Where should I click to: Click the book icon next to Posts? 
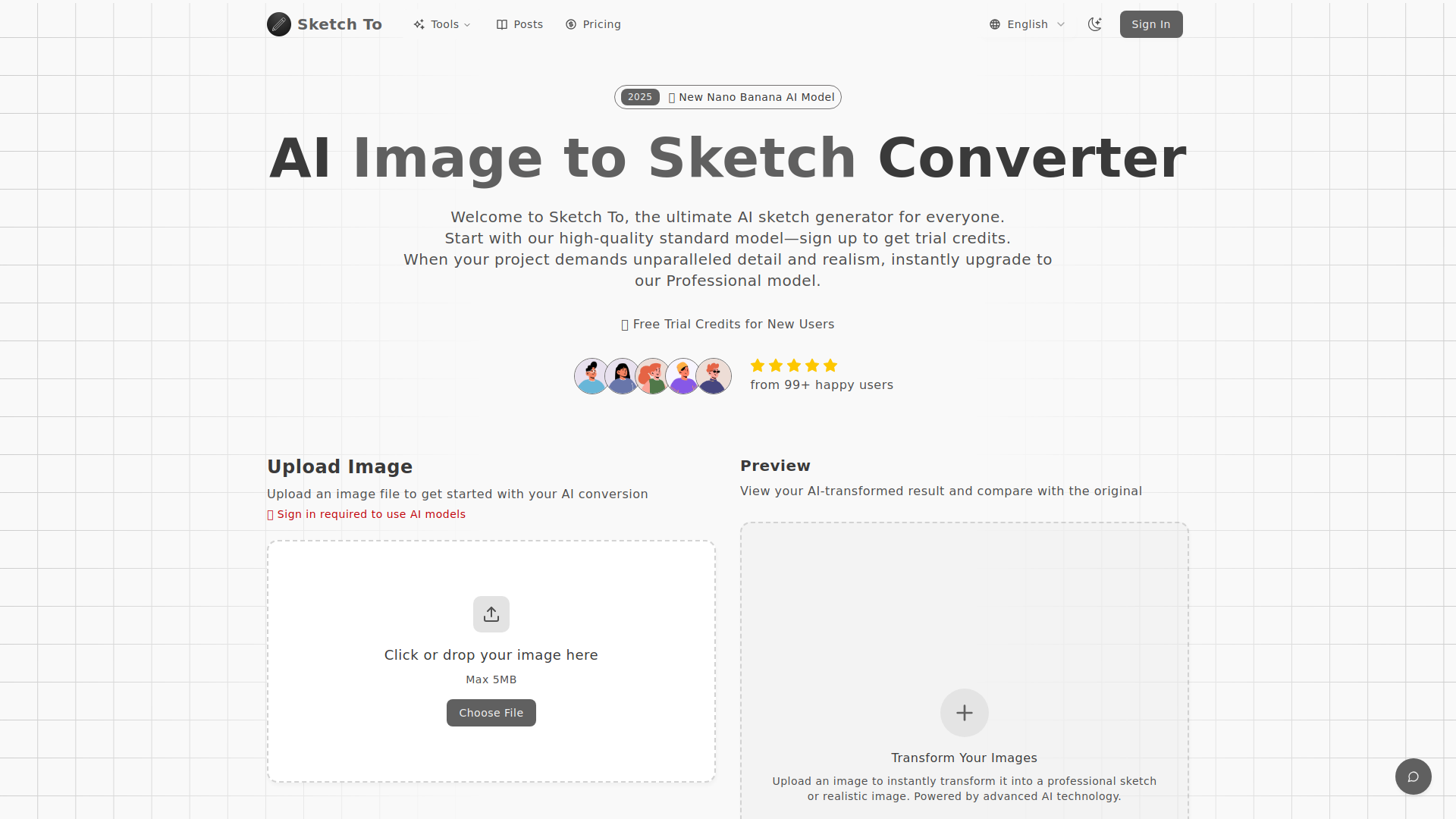[503, 24]
